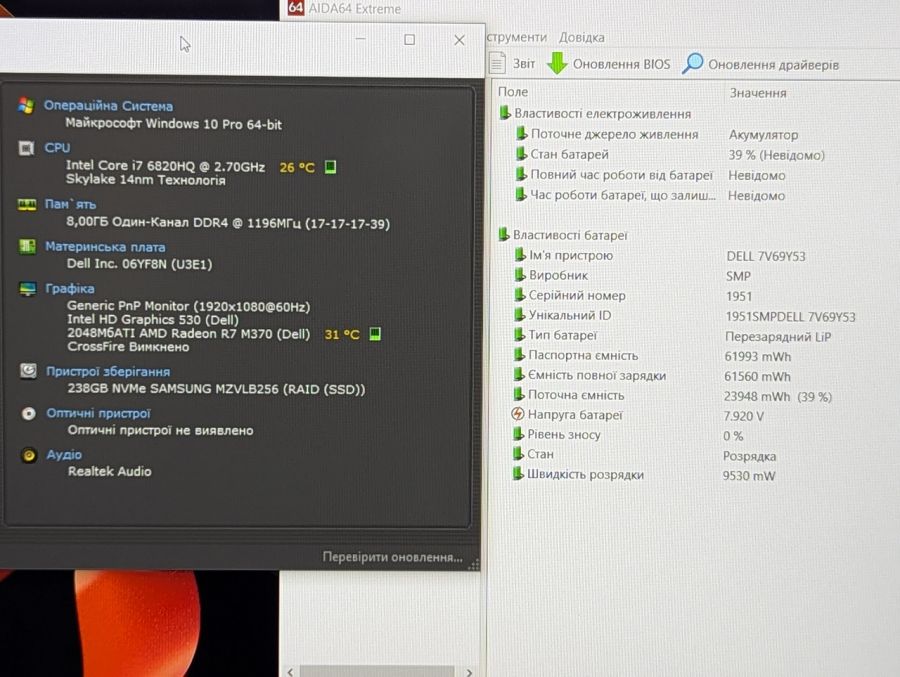Open the Графіка section link

pyautogui.click(x=70, y=289)
